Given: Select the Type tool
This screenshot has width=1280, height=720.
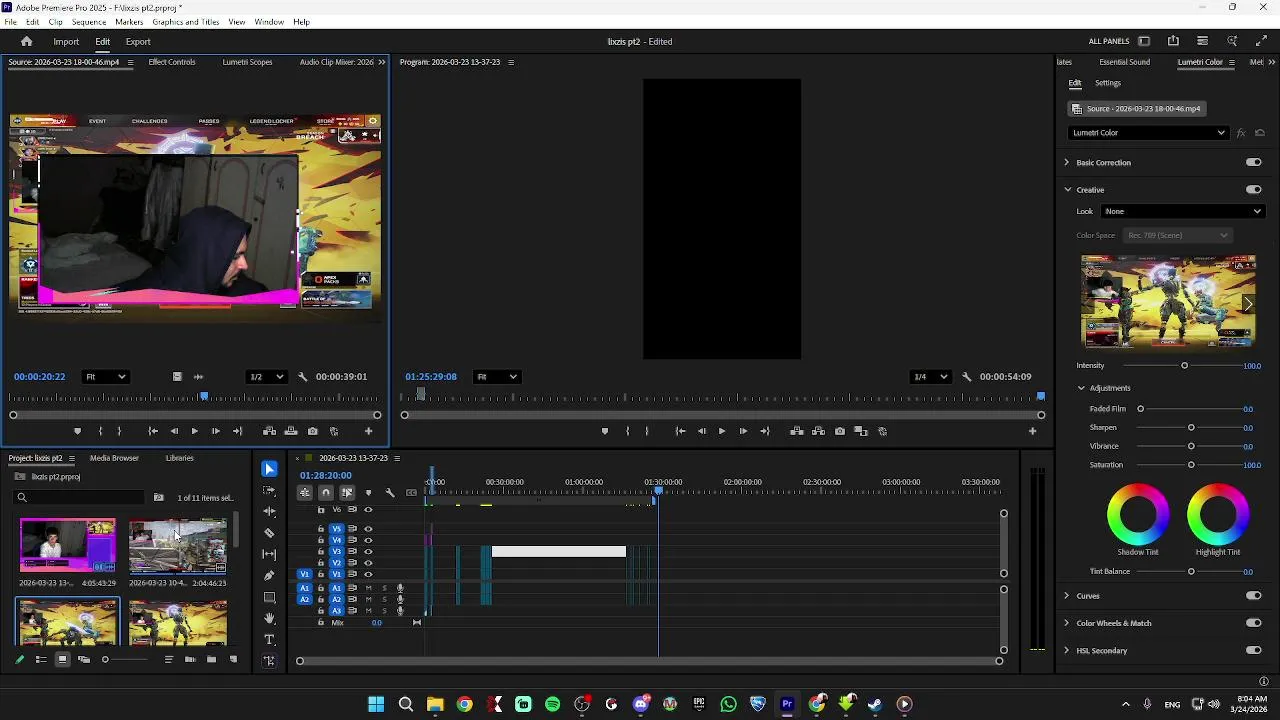Looking at the screenshot, I should point(269,639).
